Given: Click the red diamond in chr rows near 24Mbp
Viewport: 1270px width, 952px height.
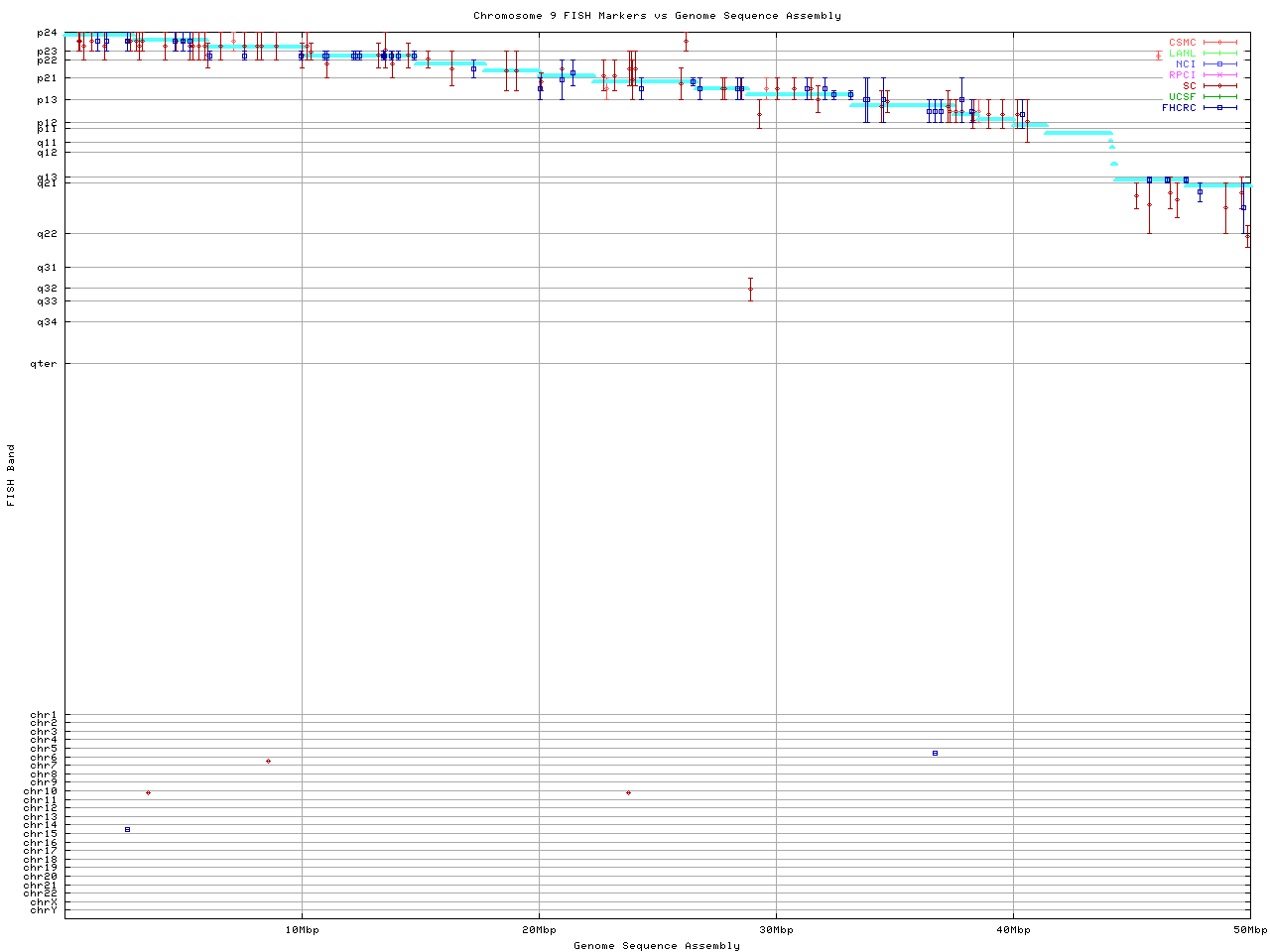Looking at the screenshot, I should coord(628,792).
